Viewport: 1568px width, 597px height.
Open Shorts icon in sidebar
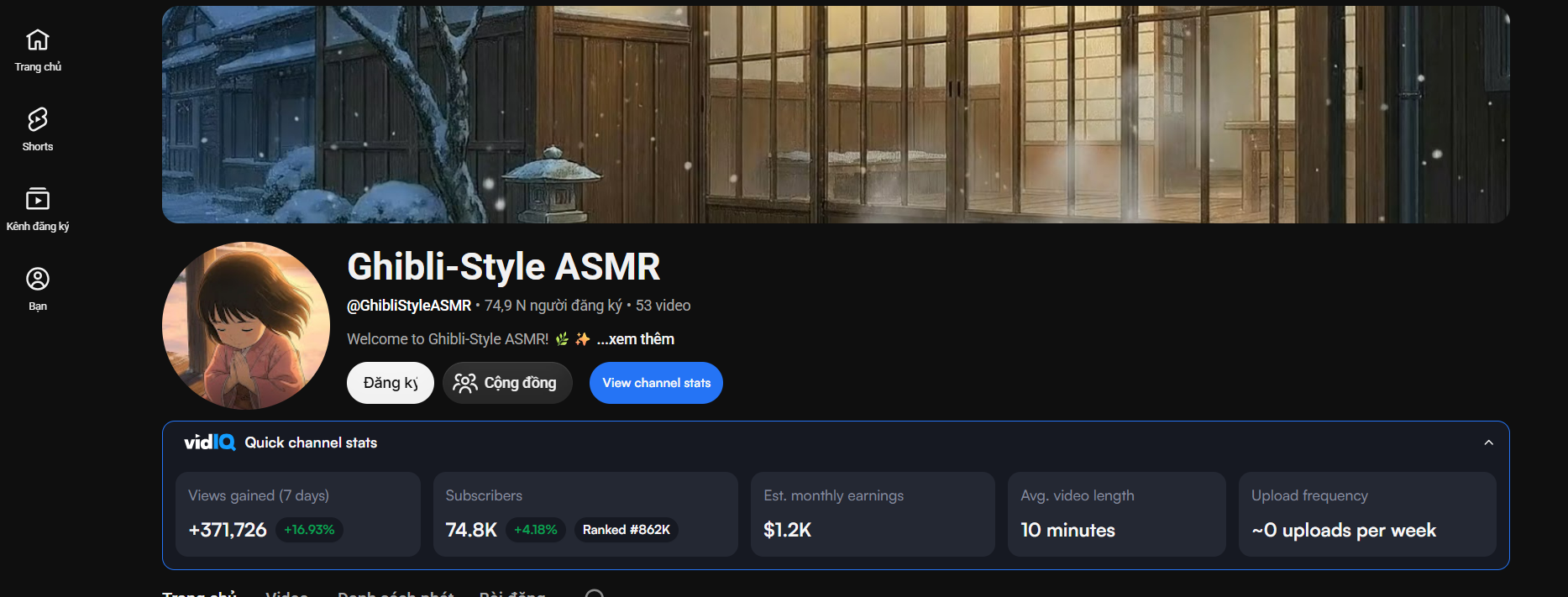(x=38, y=119)
